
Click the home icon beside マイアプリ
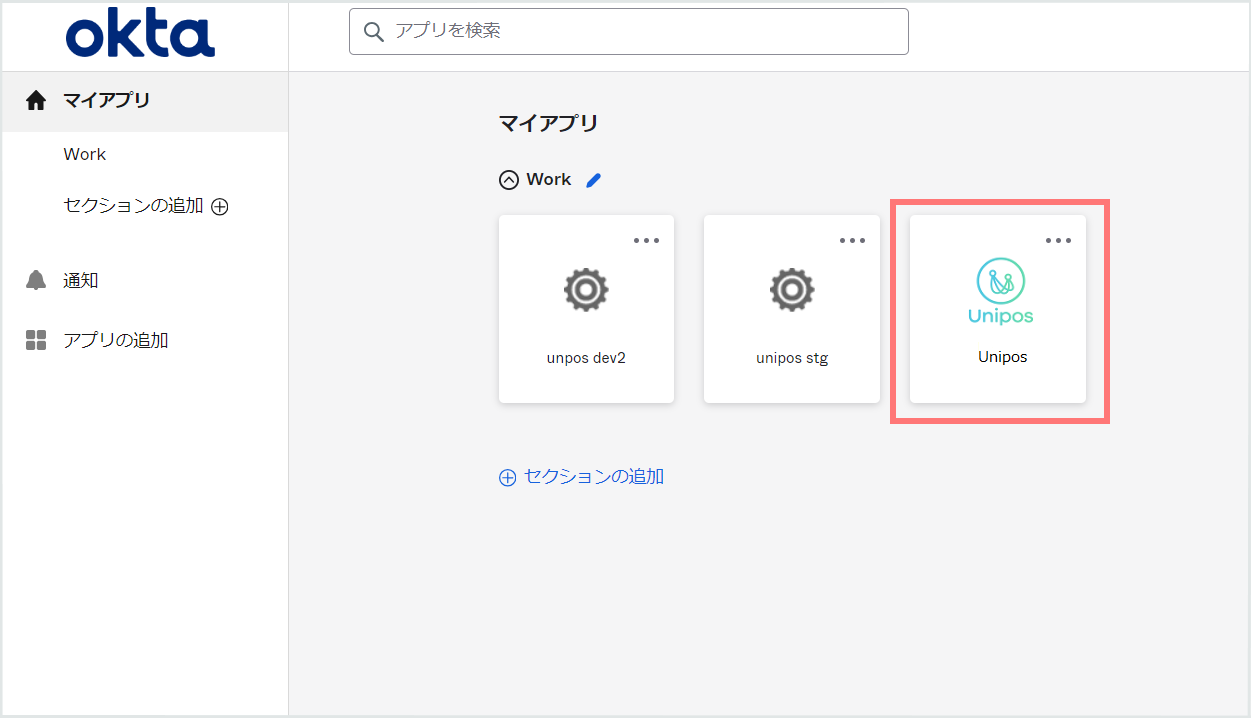36,100
